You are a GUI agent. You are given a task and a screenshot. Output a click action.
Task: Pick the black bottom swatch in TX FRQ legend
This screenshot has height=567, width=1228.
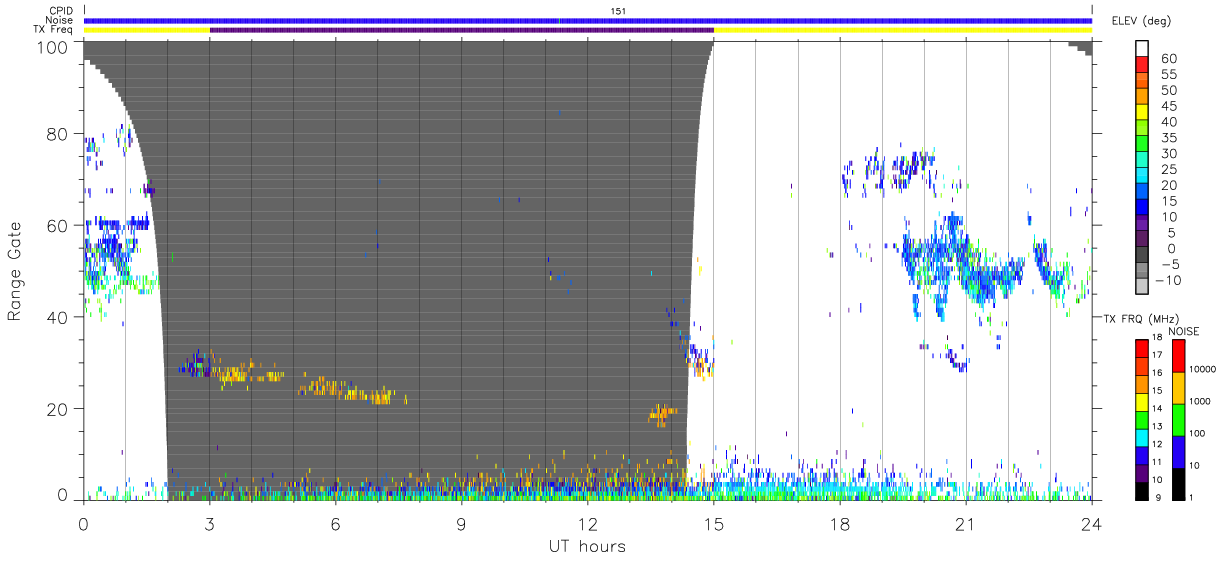point(1142,491)
